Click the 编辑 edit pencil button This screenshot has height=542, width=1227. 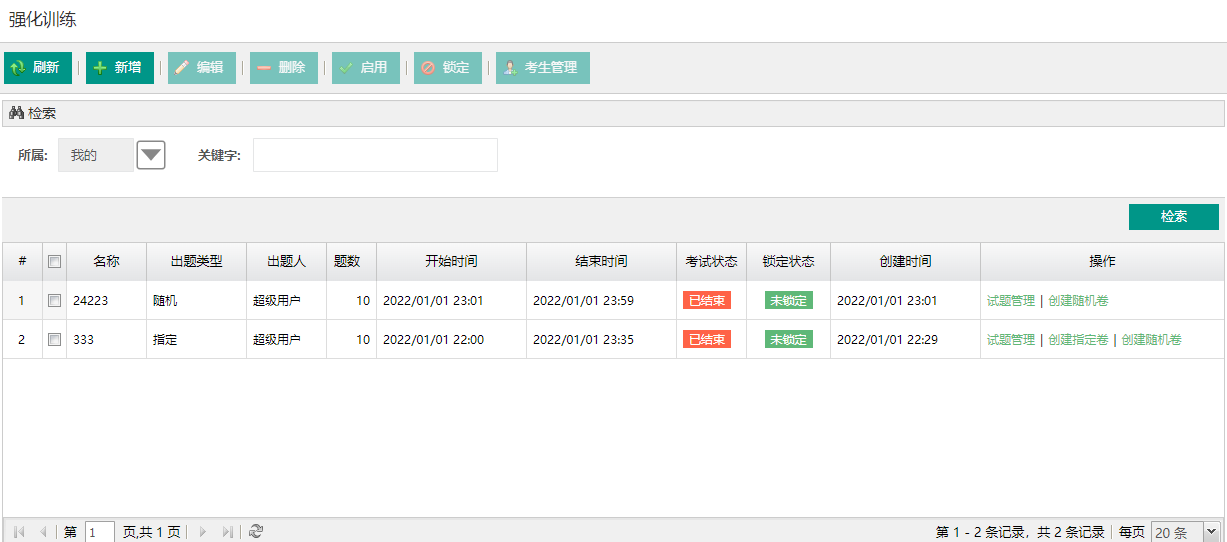click(x=201, y=68)
